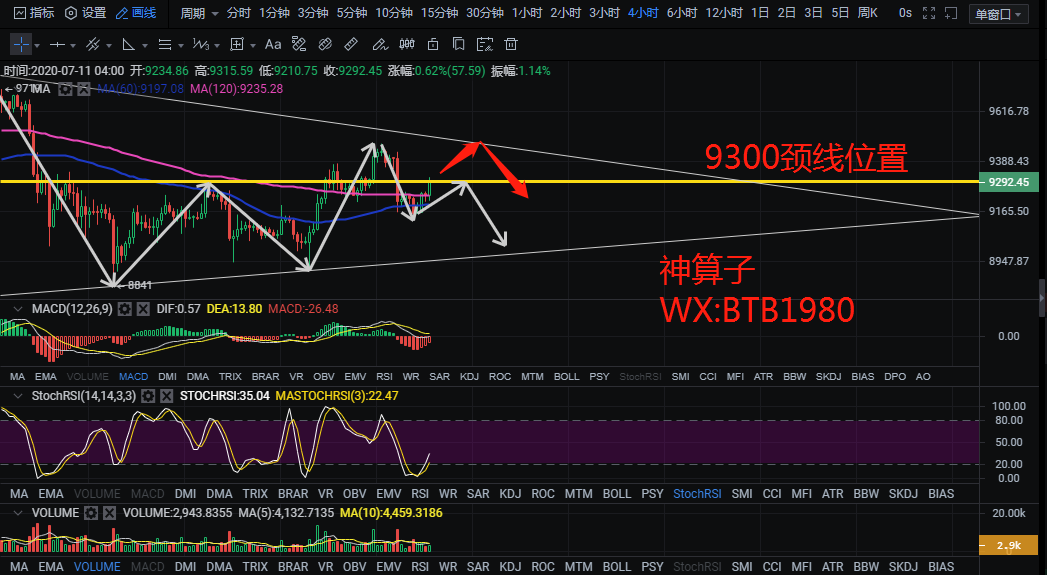Select the crosshair cursor drawing tool
Image resolution: width=1047 pixels, height=575 pixels.
pos(20,45)
